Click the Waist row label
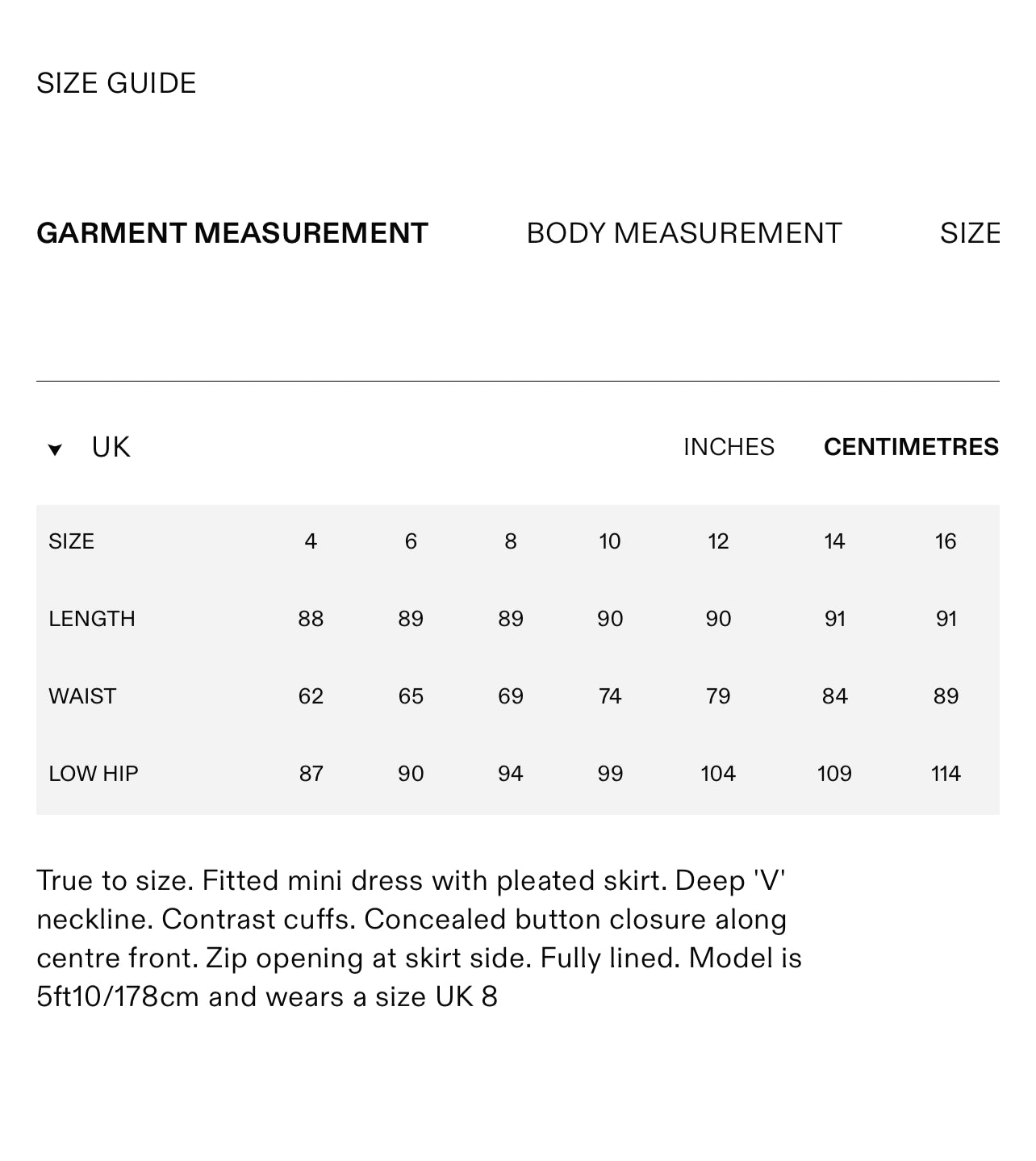 click(82, 696)
